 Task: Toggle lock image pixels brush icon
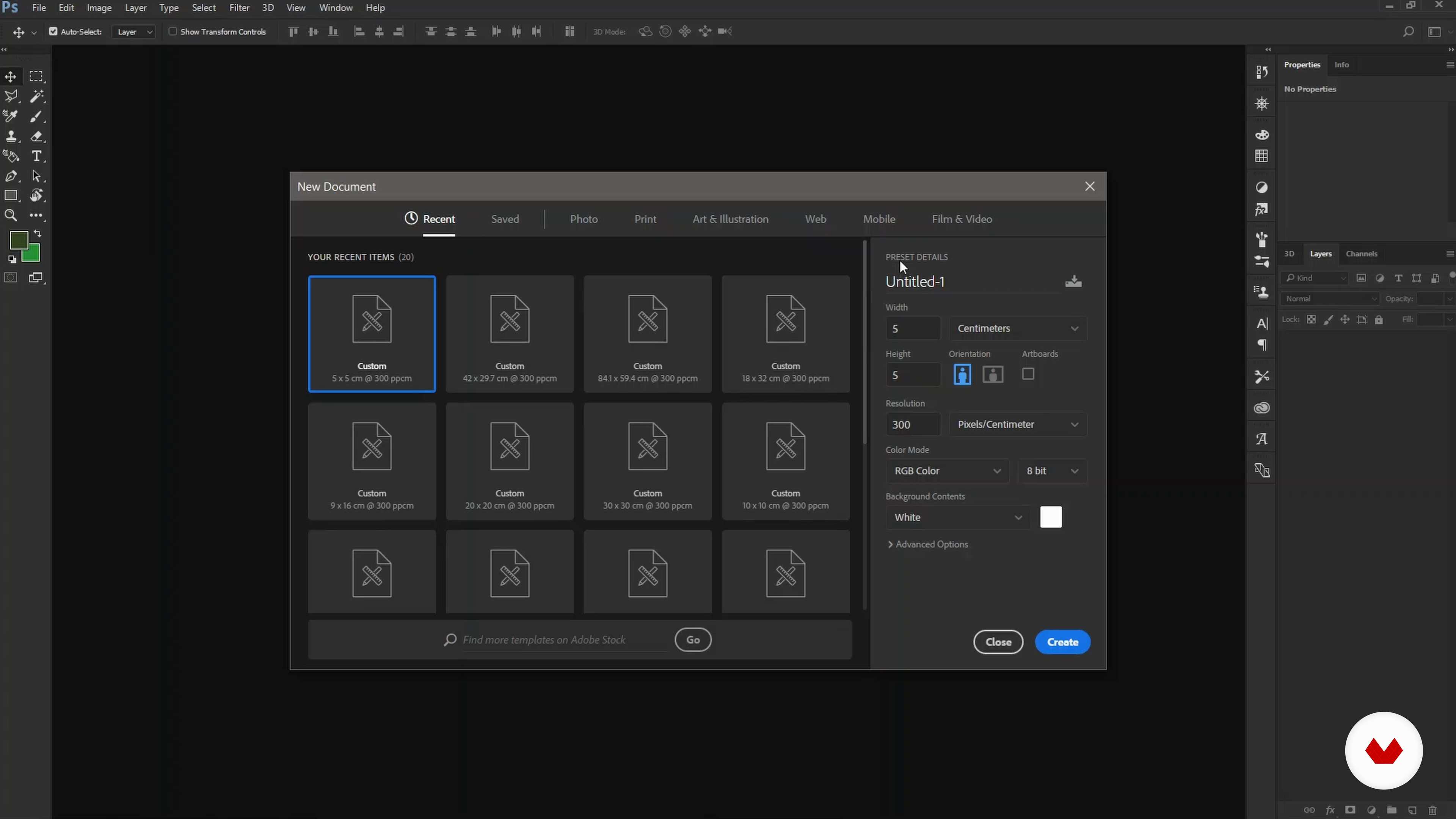(1328, 319)
